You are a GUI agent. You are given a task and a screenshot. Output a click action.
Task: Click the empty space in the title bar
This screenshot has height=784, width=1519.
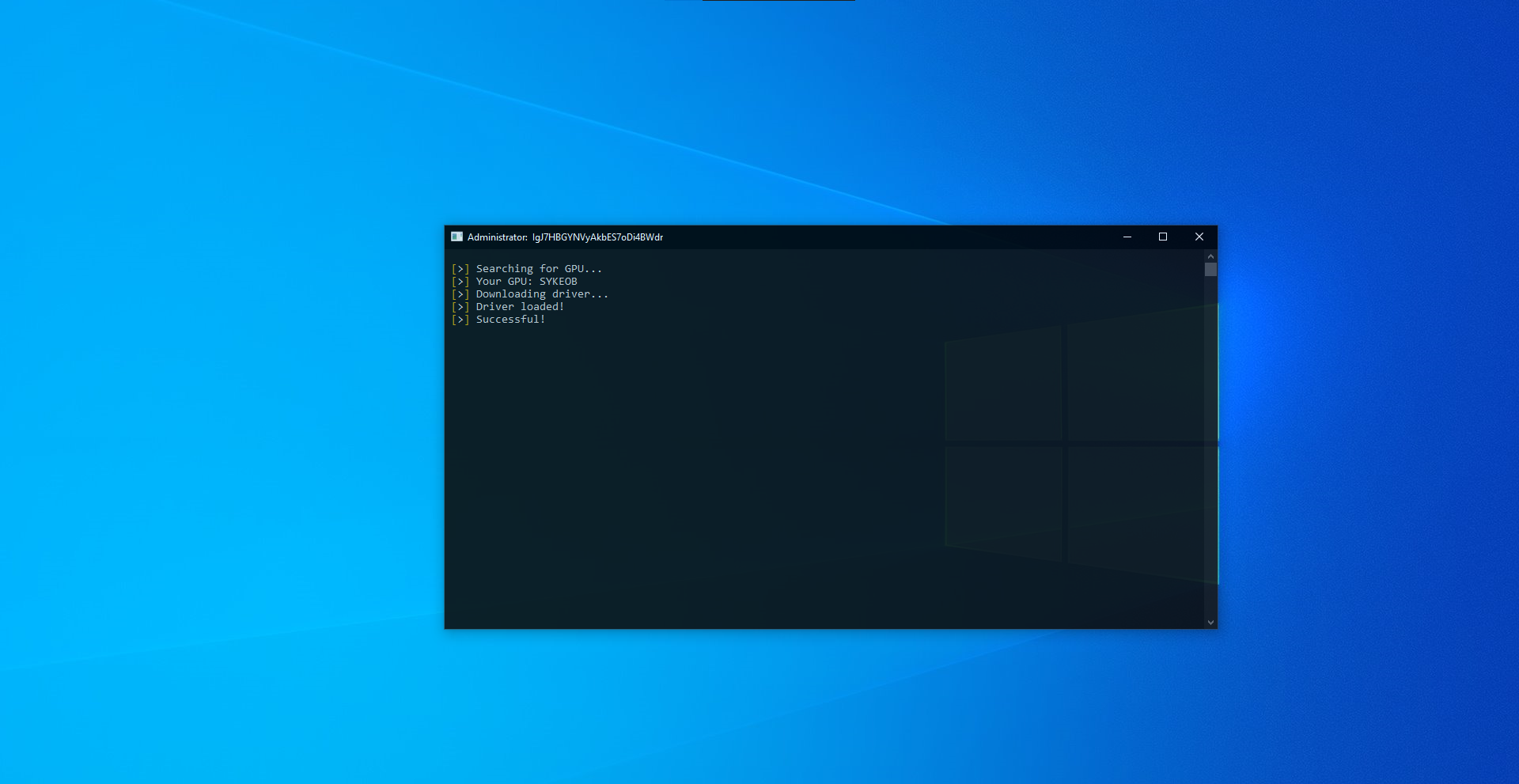tap(870, 237)
